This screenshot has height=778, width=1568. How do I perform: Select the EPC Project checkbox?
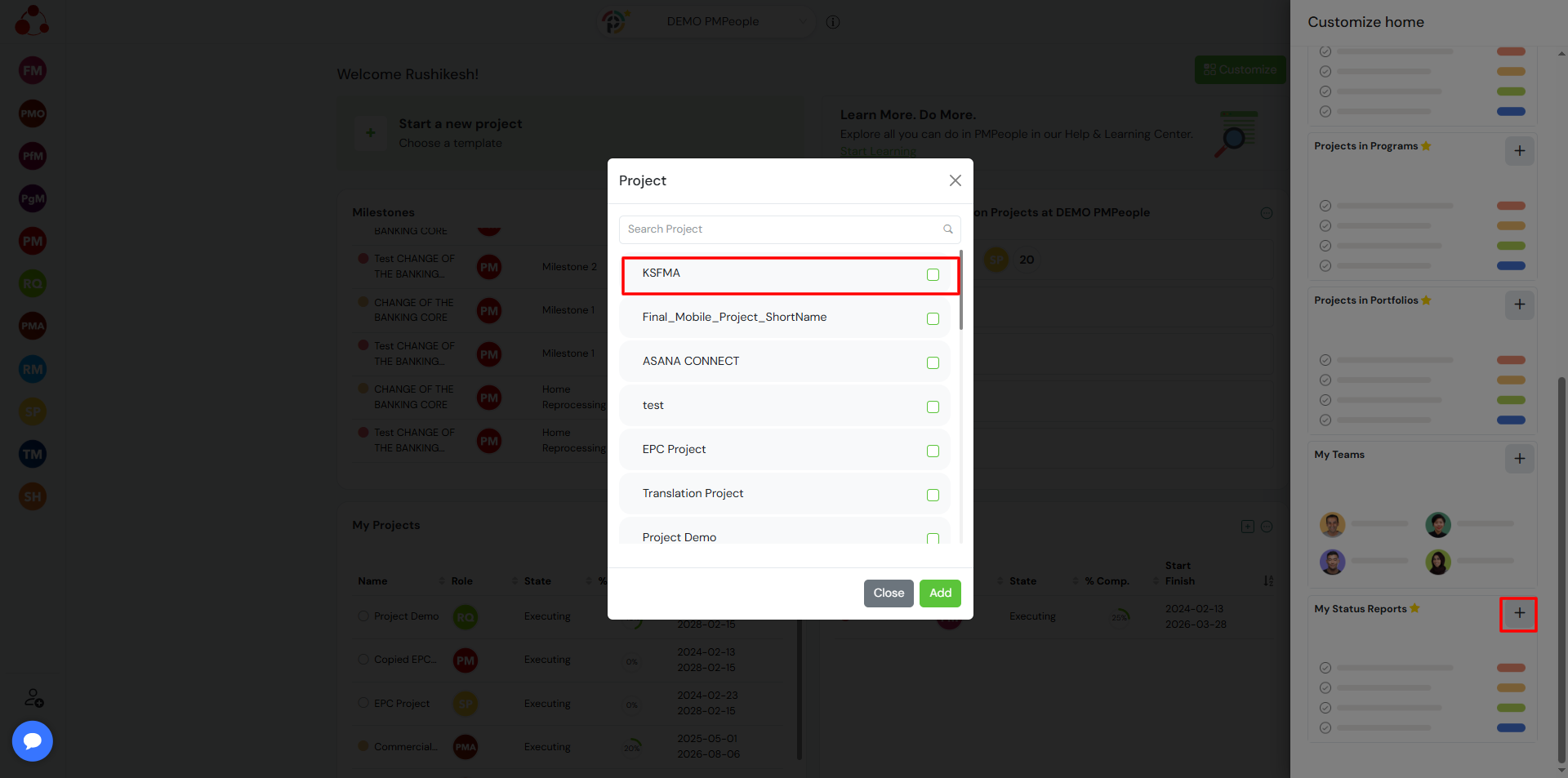[x=933, y=451]
